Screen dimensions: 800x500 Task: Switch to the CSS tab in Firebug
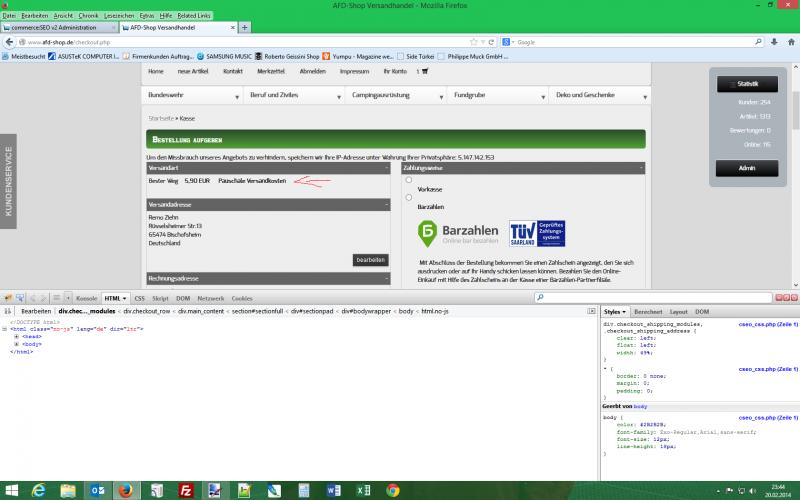click(x=140, y=298)
